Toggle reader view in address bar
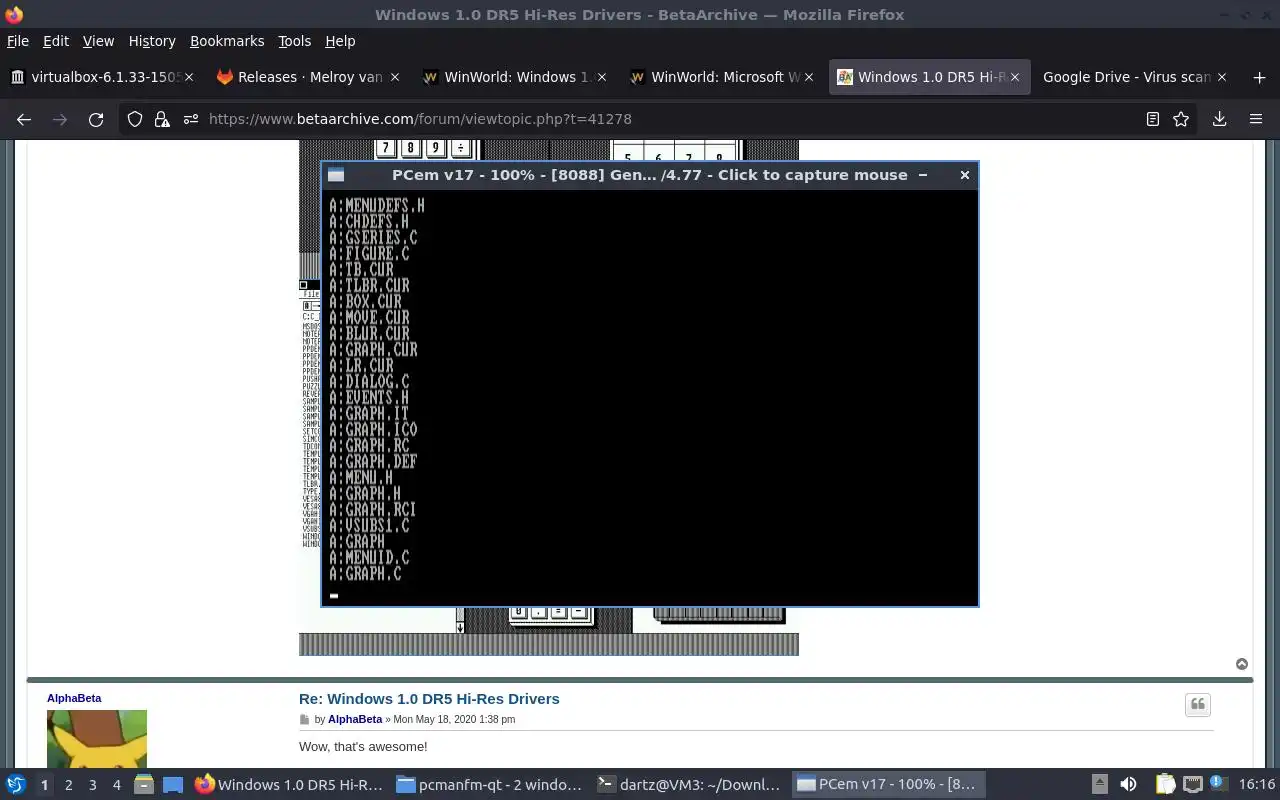Viewport: 1280px width, 800px height. tap(1153, 119)
